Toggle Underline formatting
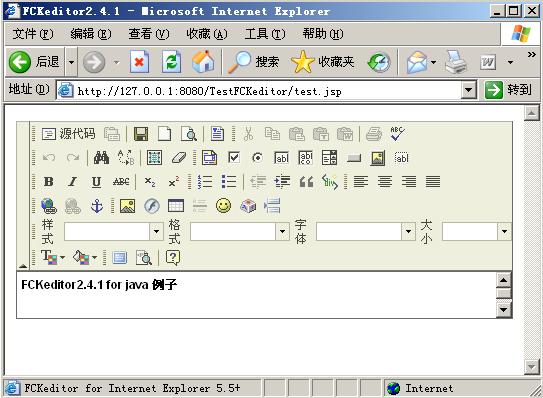This screenshot has width=543, height=398. [x=96, y=182]
